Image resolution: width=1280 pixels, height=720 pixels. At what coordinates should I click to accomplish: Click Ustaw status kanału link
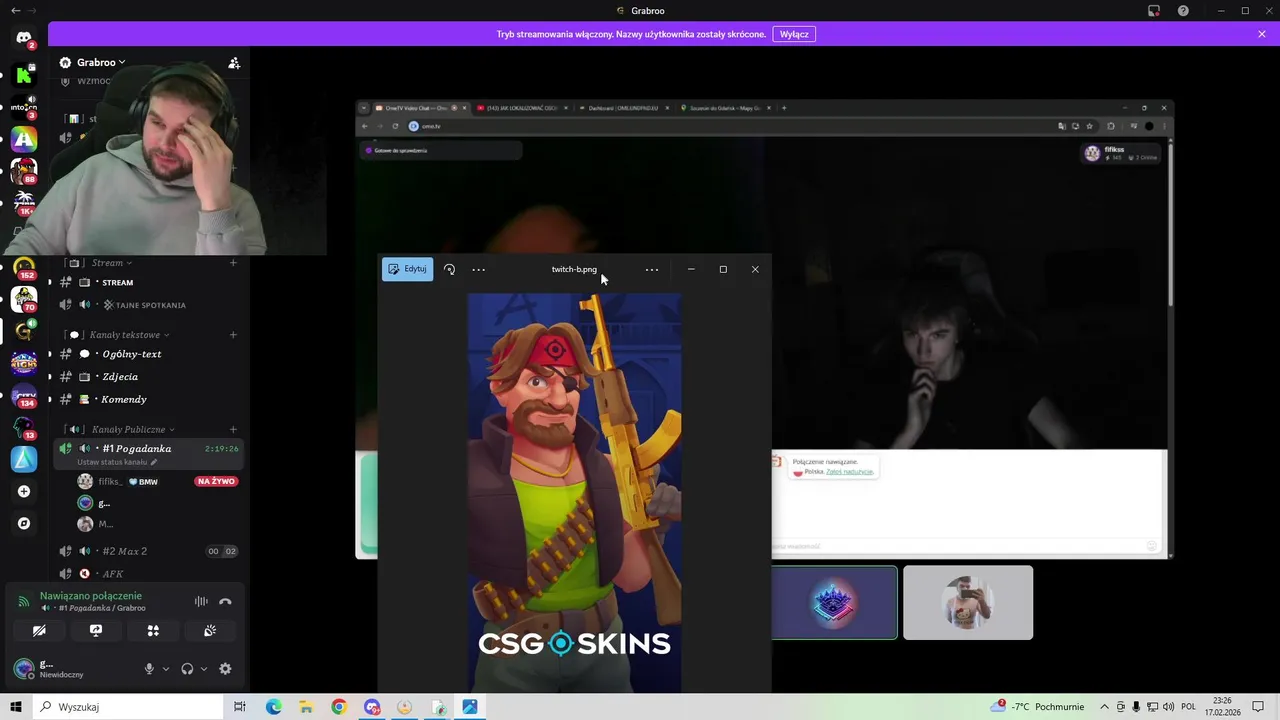pyautogui.click(x=117, y=462)
